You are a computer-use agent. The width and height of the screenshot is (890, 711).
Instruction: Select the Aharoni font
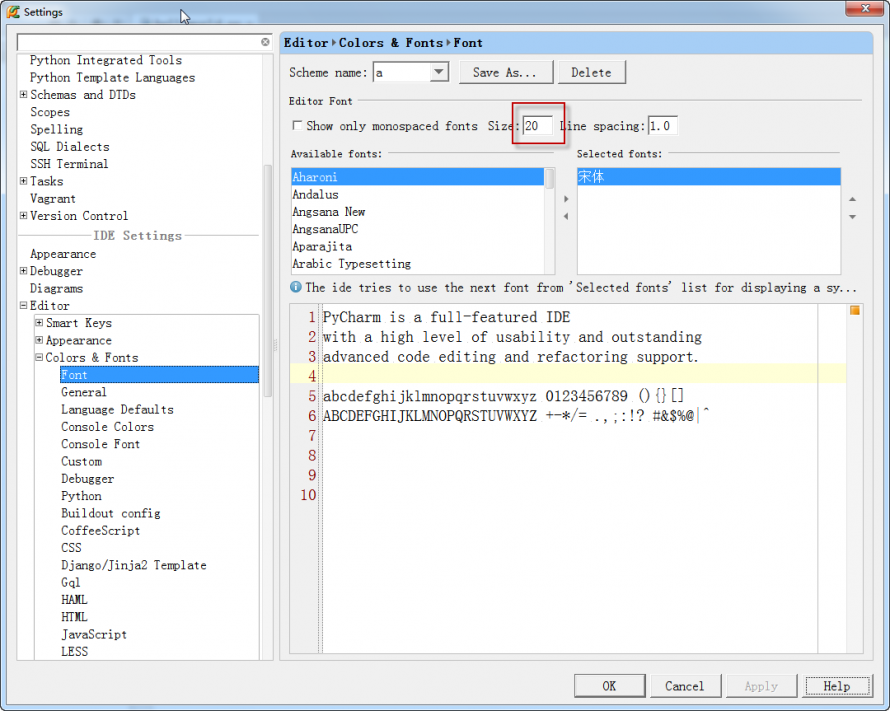tap(417, 176)
